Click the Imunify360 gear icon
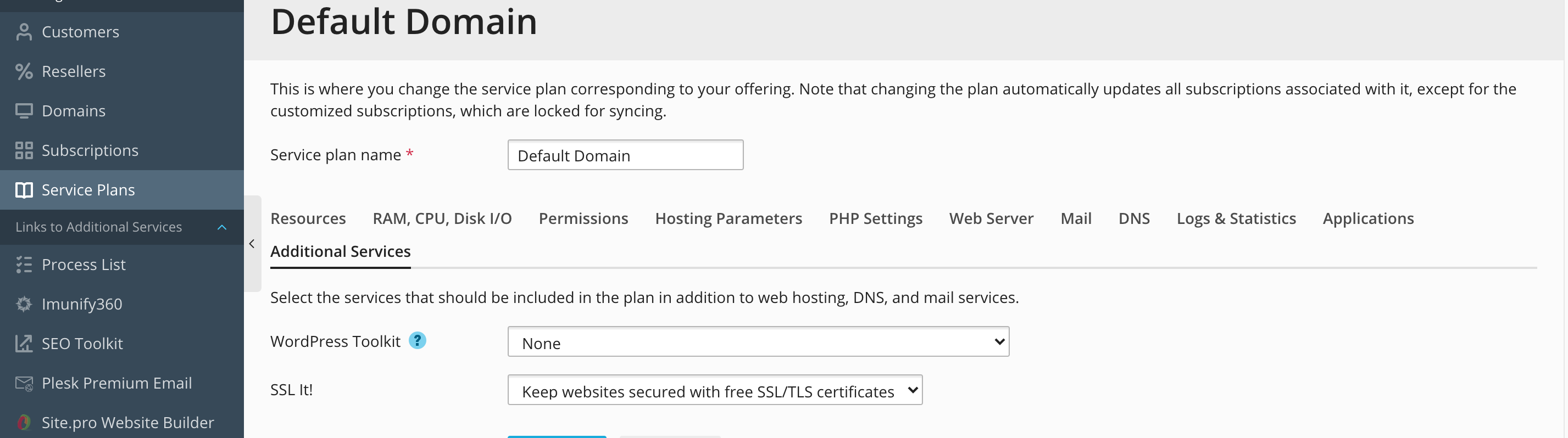 point(24,304)
